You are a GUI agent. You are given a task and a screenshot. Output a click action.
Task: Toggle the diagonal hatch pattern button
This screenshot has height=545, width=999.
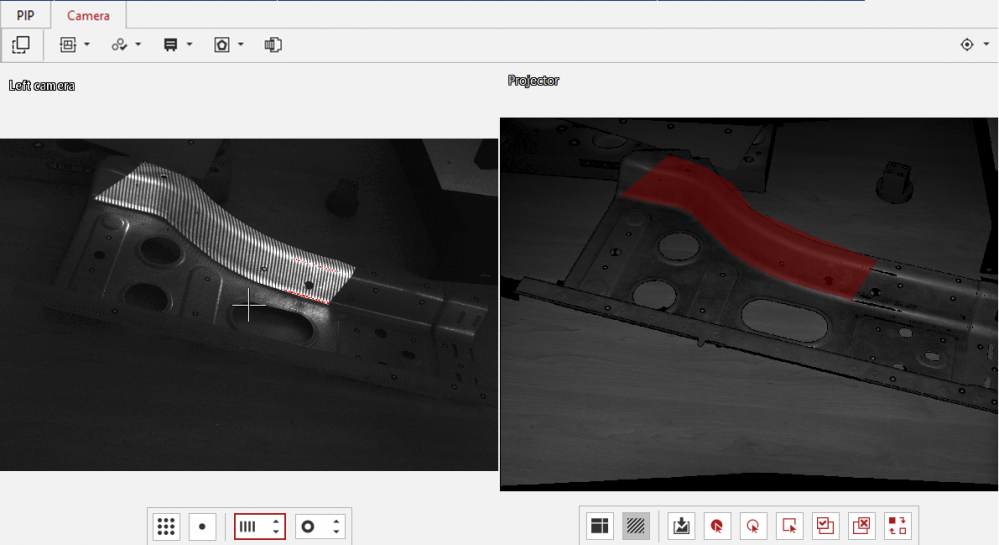[x=635, y=525]
